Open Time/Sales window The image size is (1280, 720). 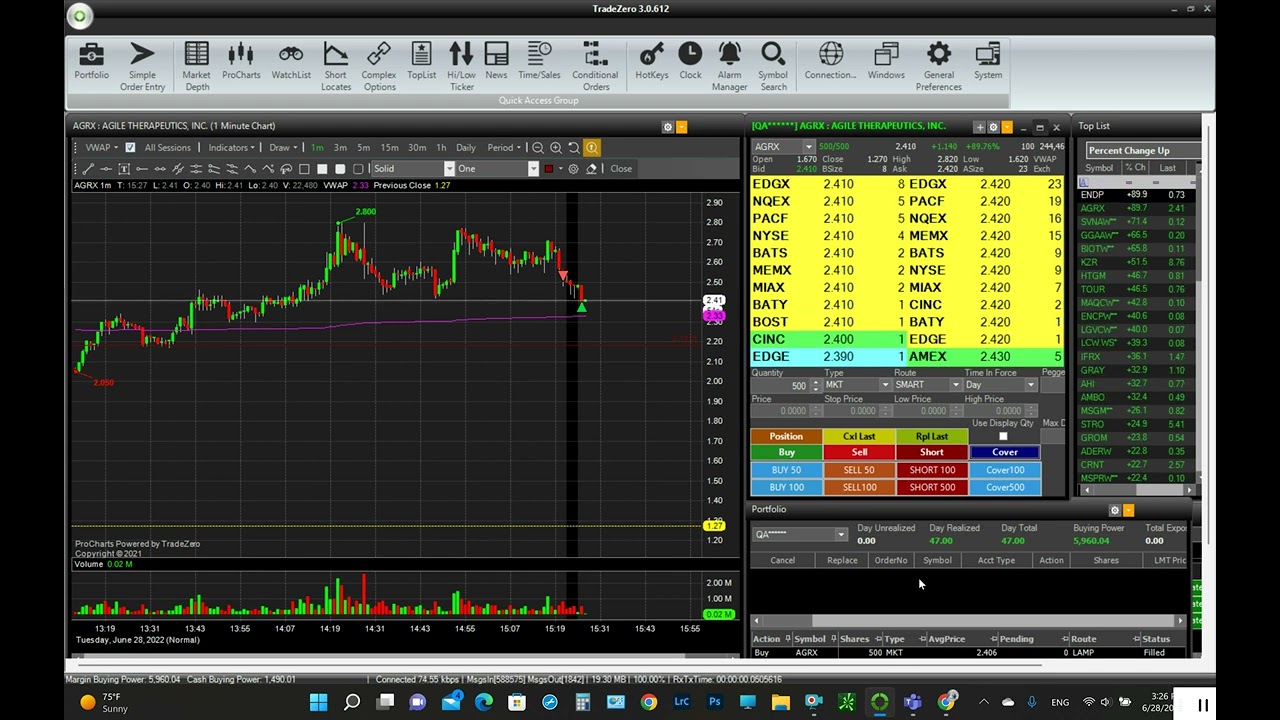[539, 62]
